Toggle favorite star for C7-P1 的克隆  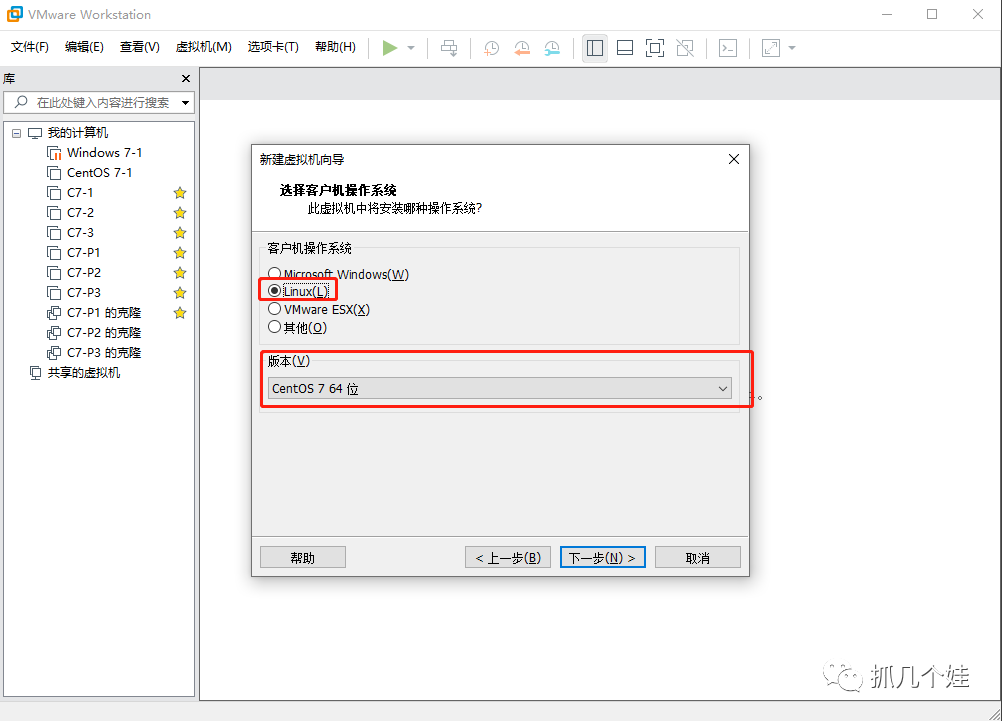(x=180, y=313)
